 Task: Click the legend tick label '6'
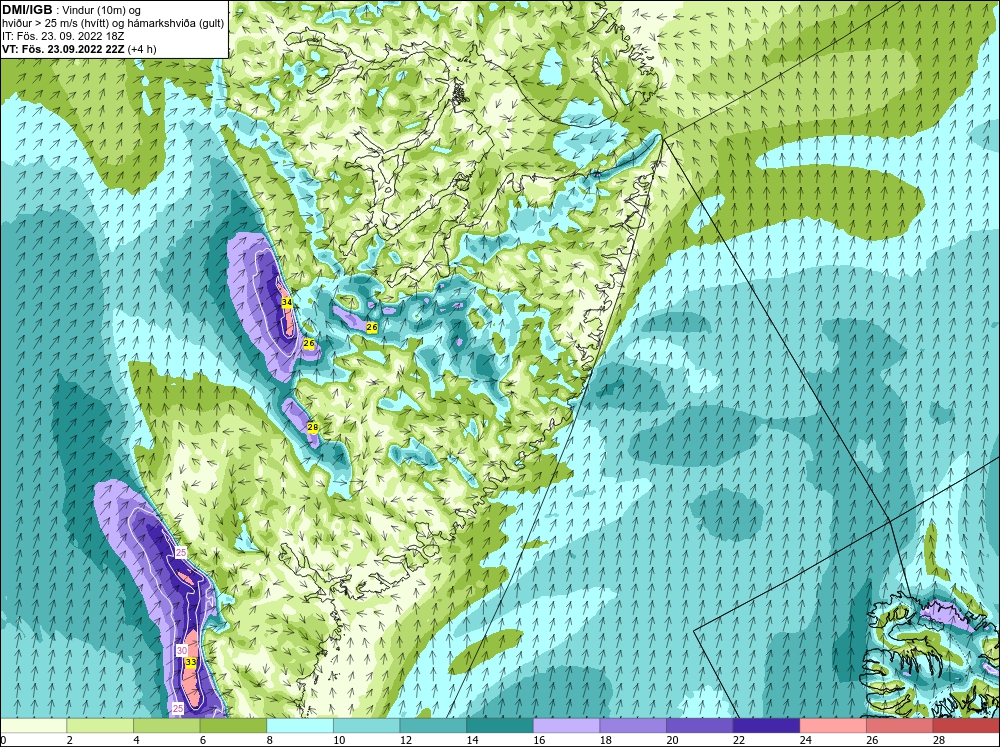(203, 740)
